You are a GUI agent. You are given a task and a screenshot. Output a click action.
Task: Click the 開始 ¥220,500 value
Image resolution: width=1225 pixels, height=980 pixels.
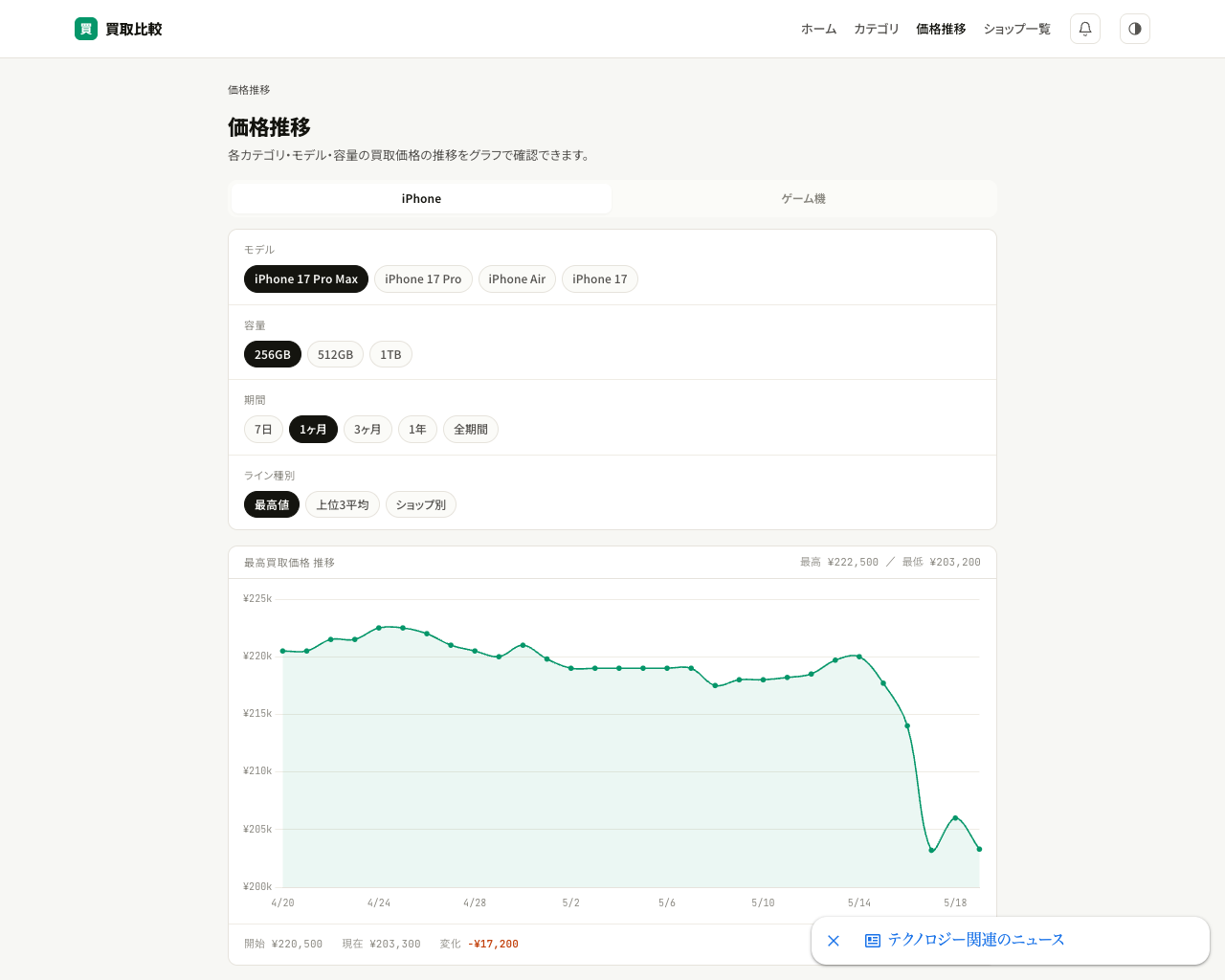(x=283, y=944)
